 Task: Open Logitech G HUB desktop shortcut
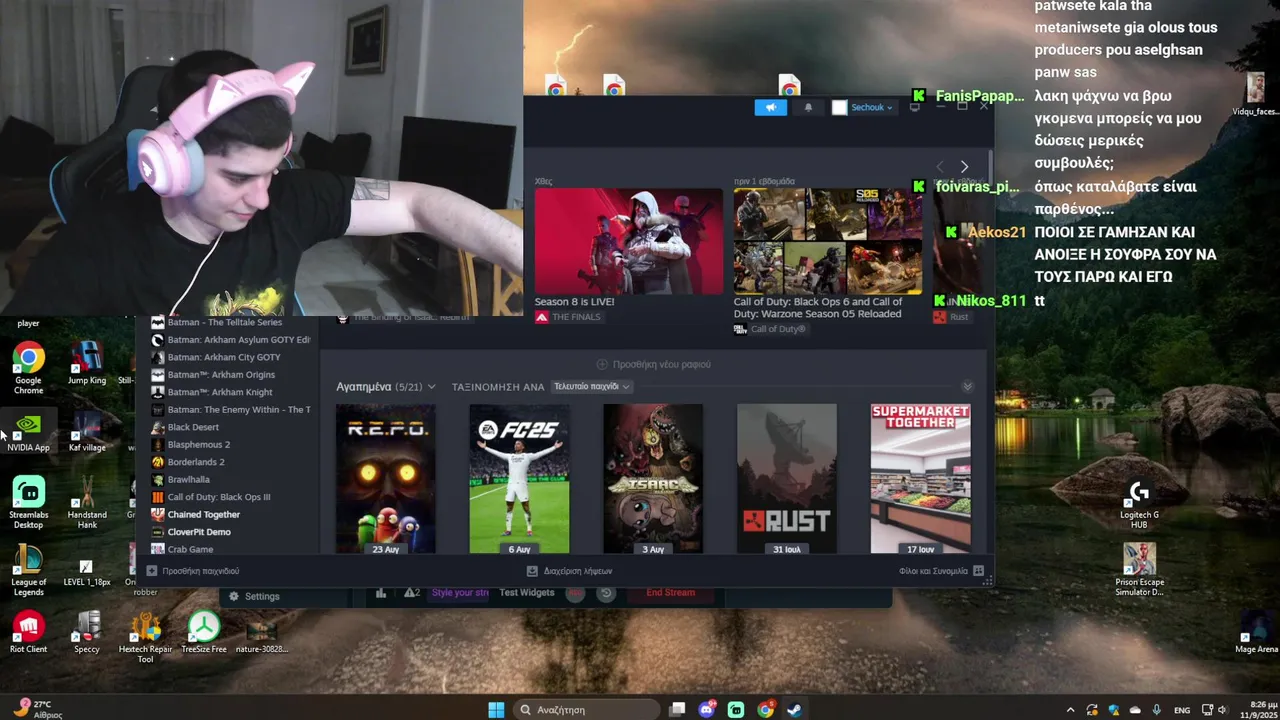click(x=1139, y=505)
